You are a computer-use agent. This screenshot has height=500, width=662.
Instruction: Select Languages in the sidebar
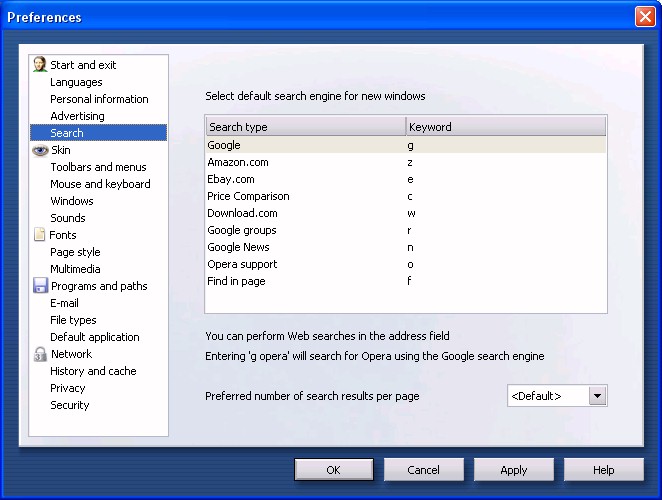pos(76,82)
